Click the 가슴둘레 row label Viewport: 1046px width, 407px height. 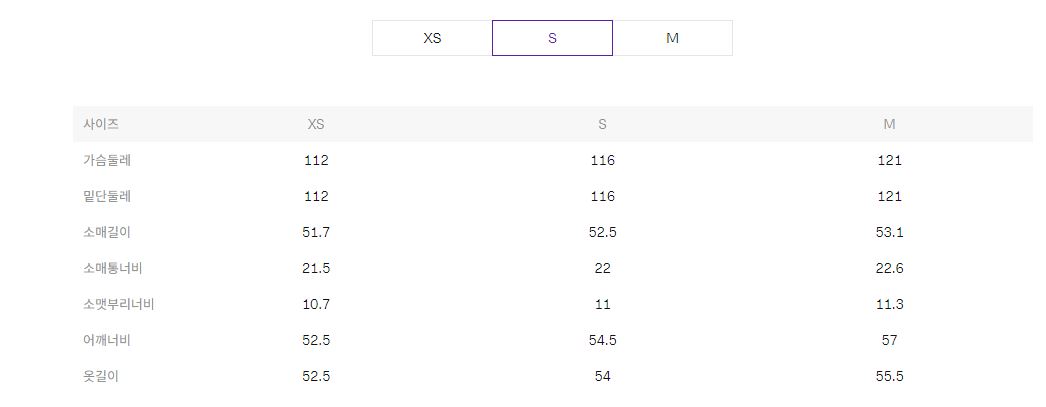tap(107, 160)
